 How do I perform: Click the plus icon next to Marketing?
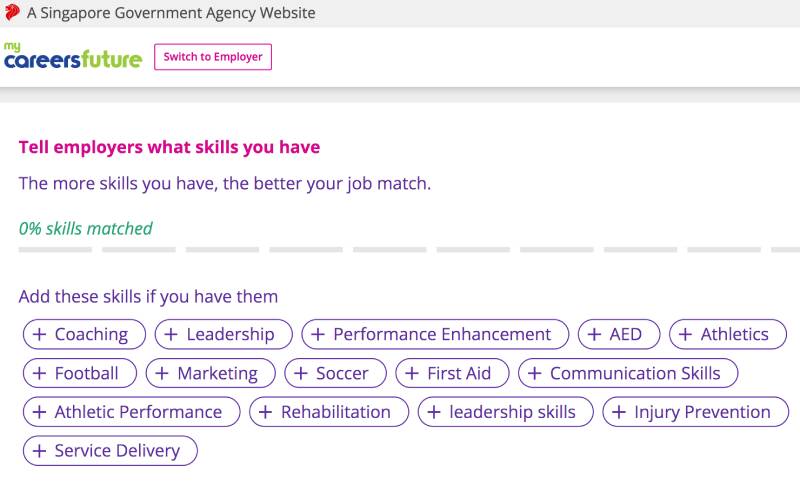(x=163, y=373)
